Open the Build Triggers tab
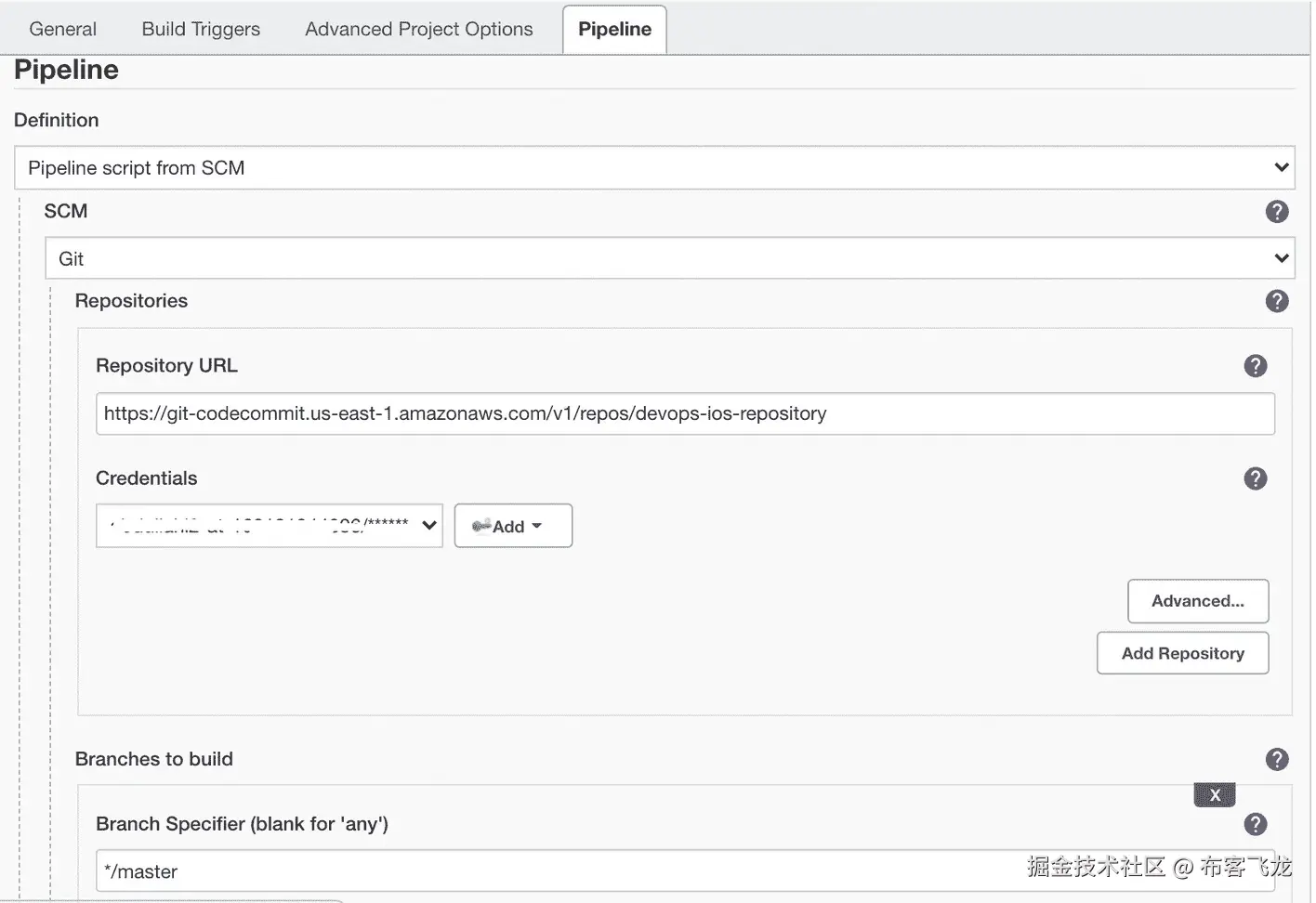The image size is (1316, 903). click(201, 29)
